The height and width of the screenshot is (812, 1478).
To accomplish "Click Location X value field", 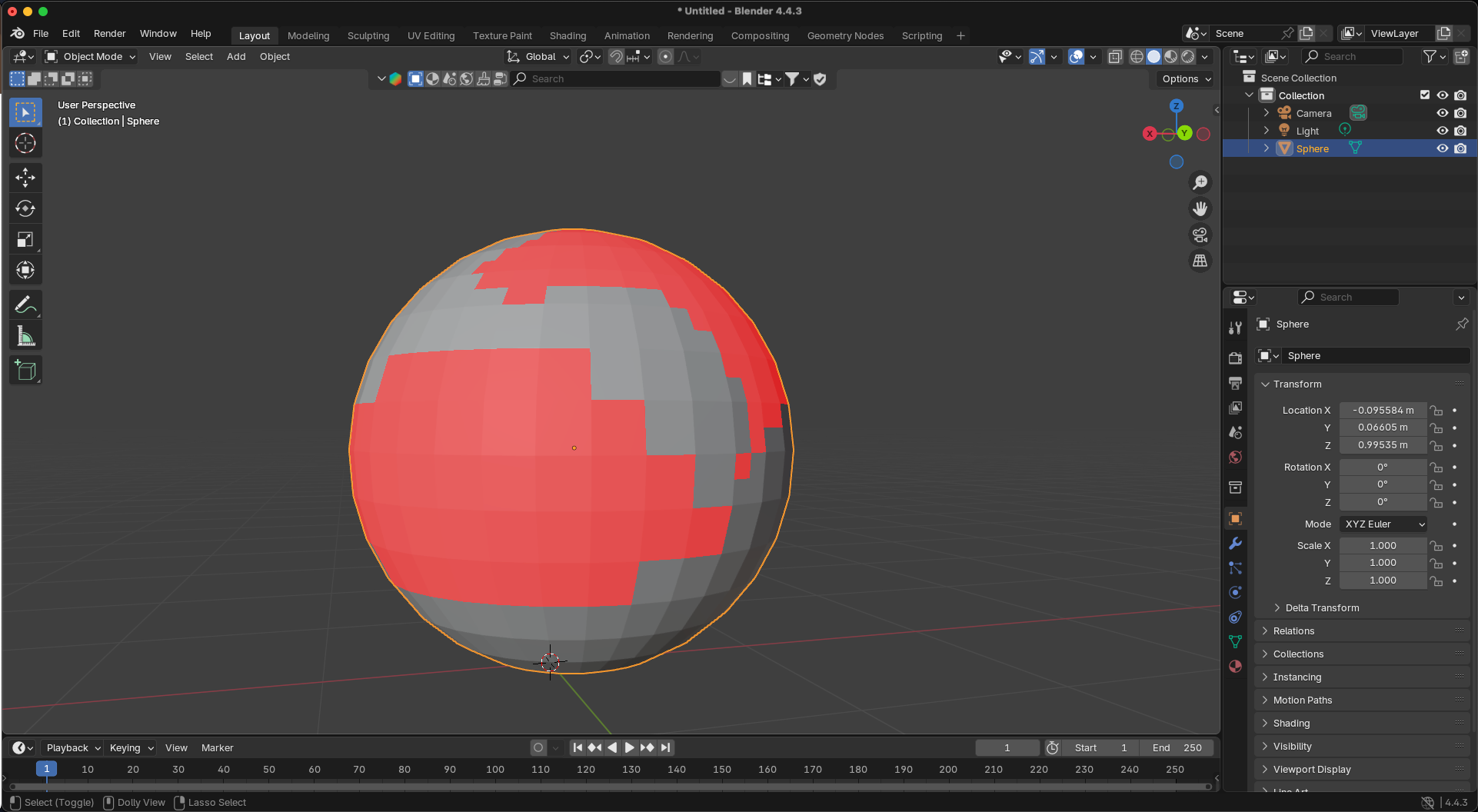I will click(x=1383, y=410).
